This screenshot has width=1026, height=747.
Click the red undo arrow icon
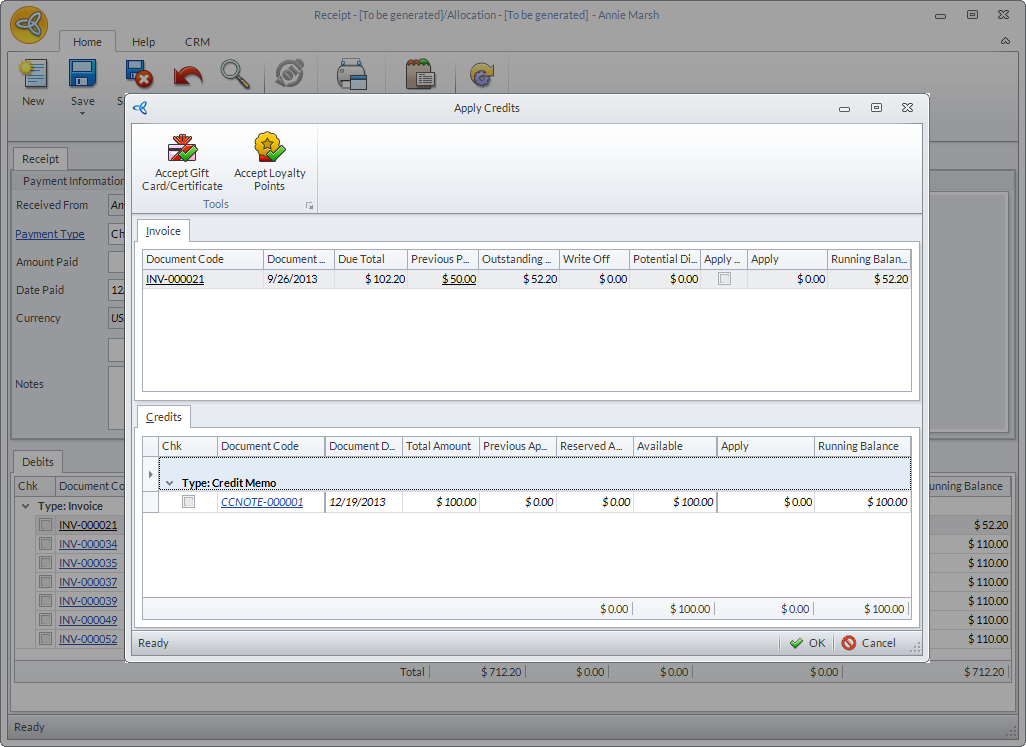[x=187, y=75]
